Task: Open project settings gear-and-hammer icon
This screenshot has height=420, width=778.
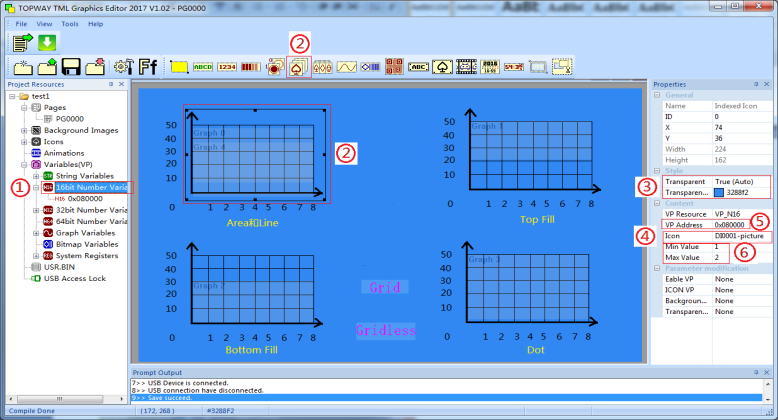Action: (124, 67)
